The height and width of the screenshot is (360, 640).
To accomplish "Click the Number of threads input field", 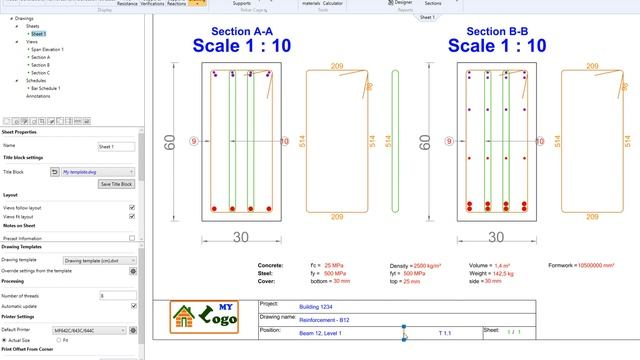I will tap(118, 296).
